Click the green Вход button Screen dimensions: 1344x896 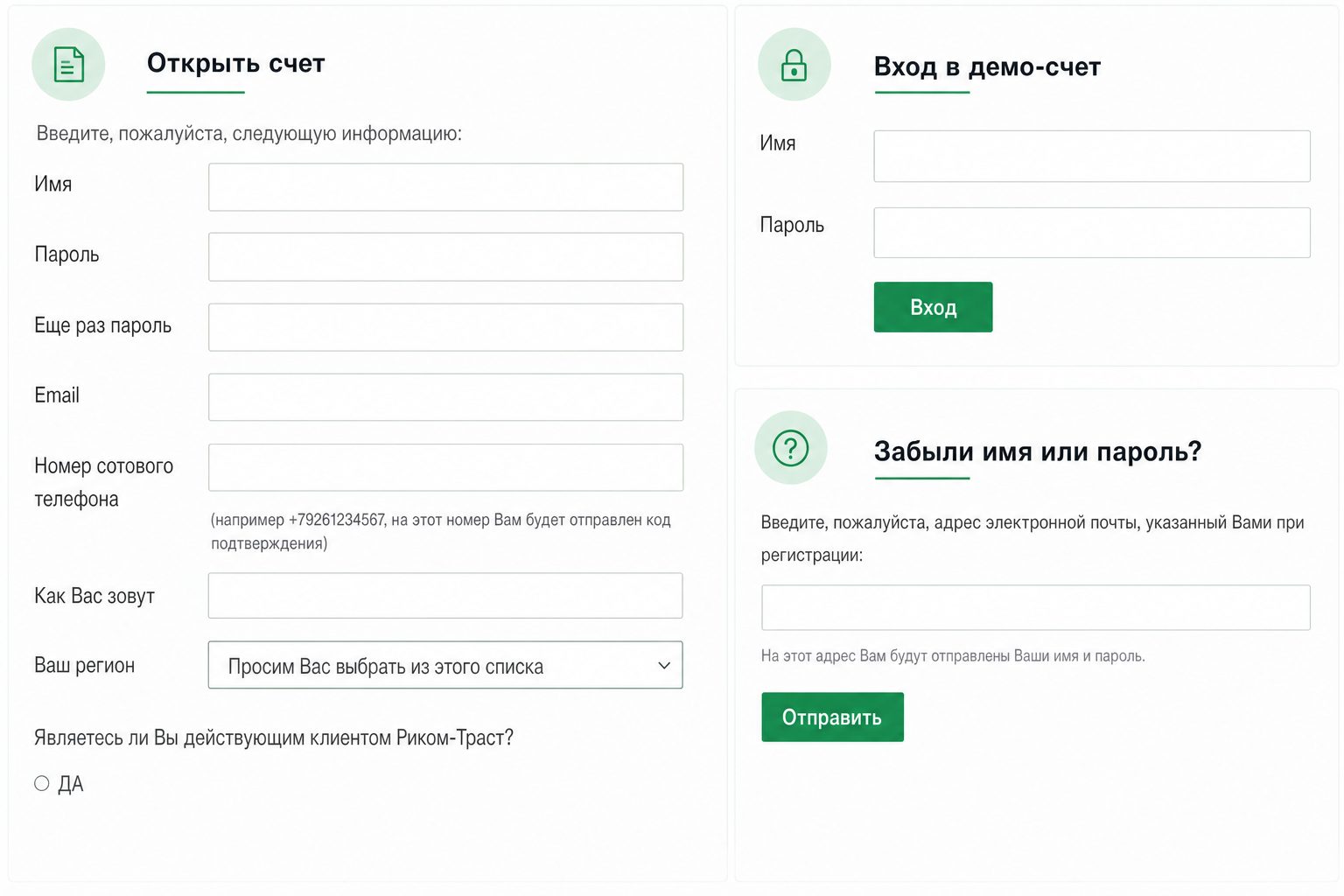(933, 307)
